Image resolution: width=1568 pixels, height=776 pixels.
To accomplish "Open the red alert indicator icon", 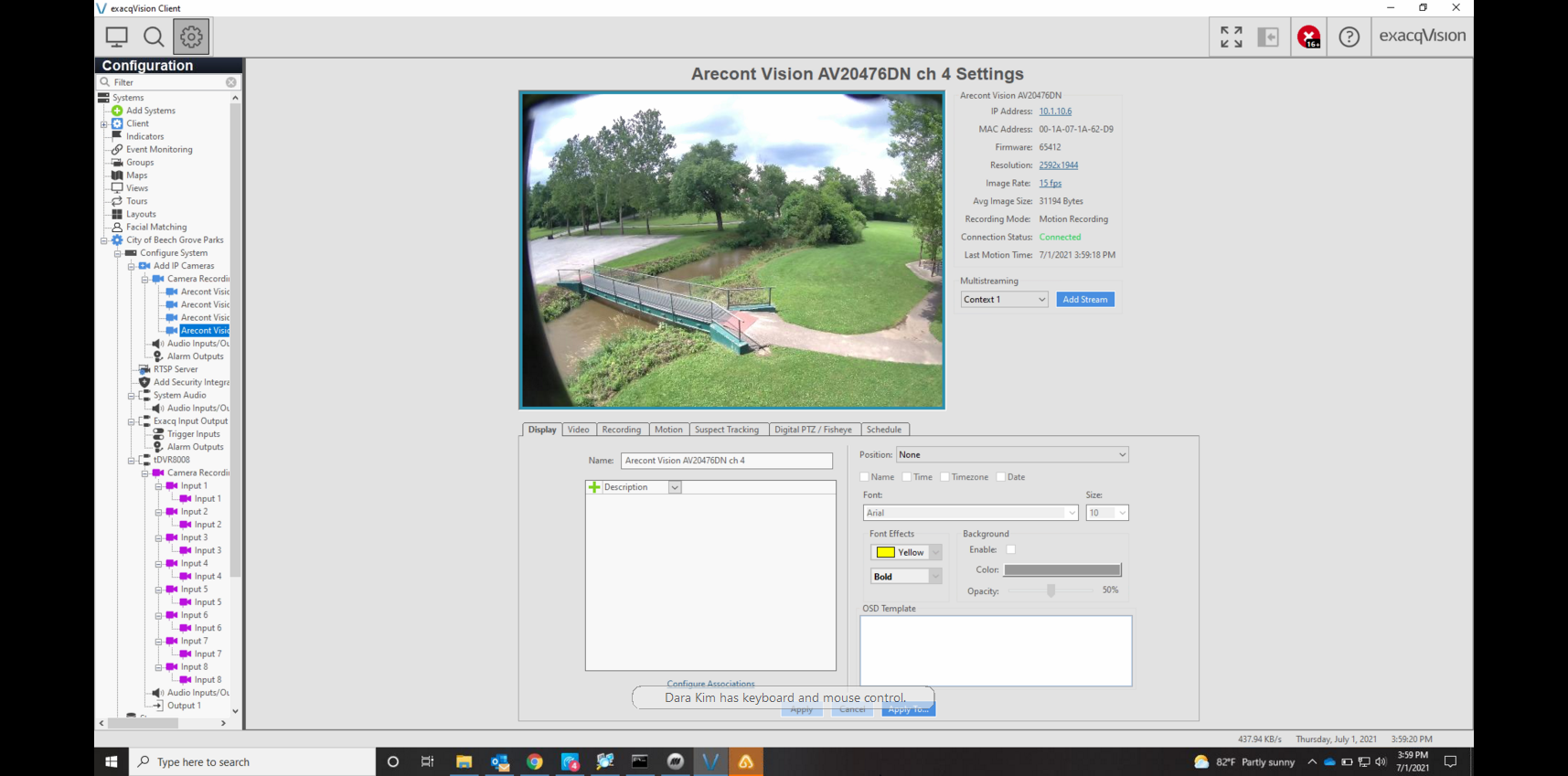I will pyautogui.click(x=1309, y=37).
